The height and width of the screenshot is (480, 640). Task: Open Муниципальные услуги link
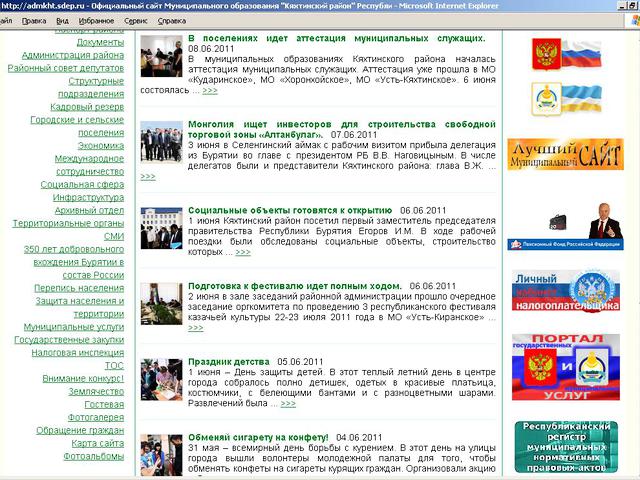point(74,327)
